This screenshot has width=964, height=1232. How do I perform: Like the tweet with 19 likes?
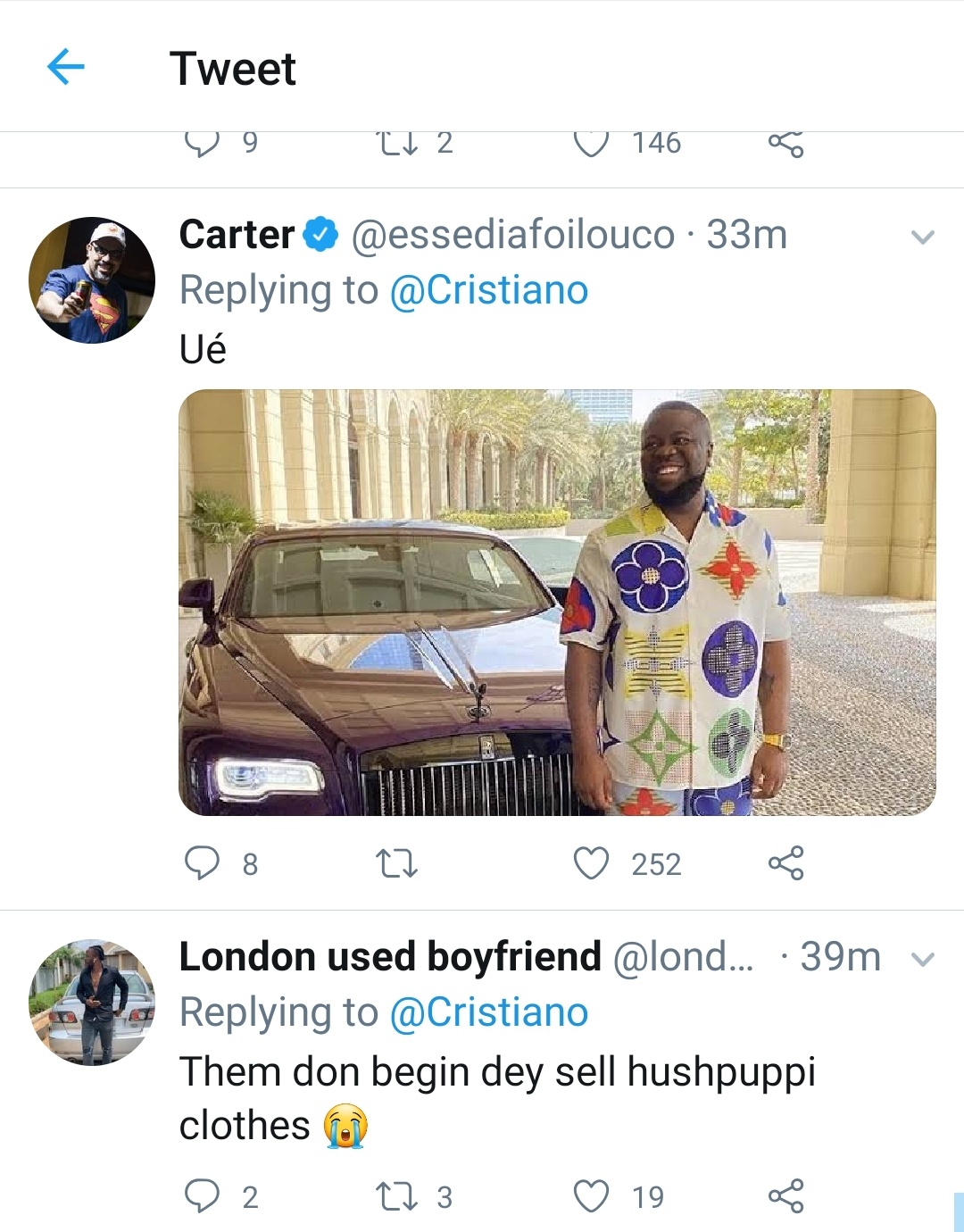591,1195
